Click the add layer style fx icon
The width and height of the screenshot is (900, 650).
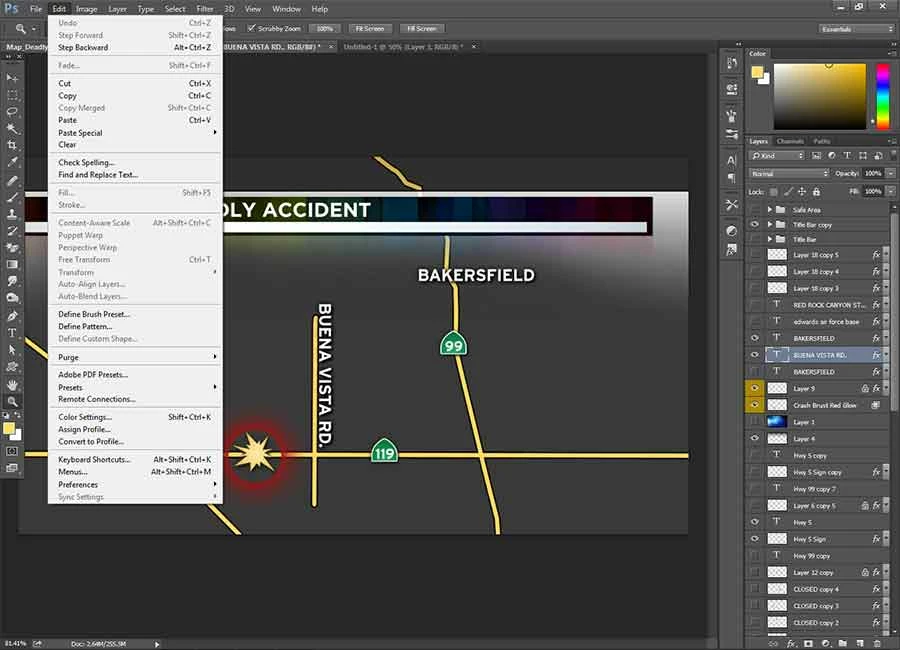tap(791, 644)
